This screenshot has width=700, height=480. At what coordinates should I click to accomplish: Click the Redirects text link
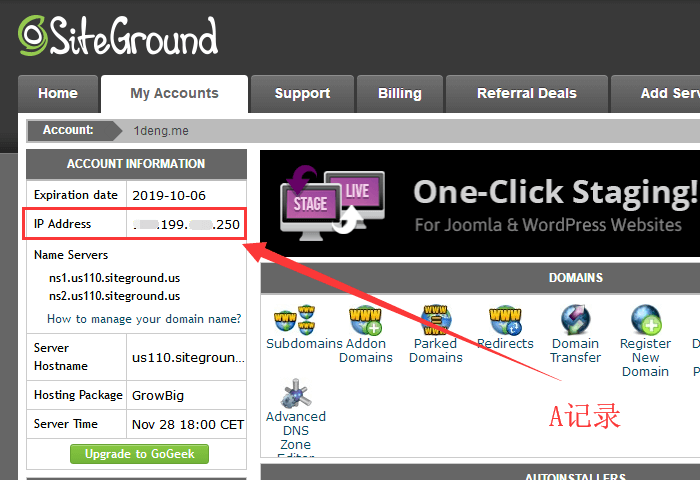tap(505, 343)
